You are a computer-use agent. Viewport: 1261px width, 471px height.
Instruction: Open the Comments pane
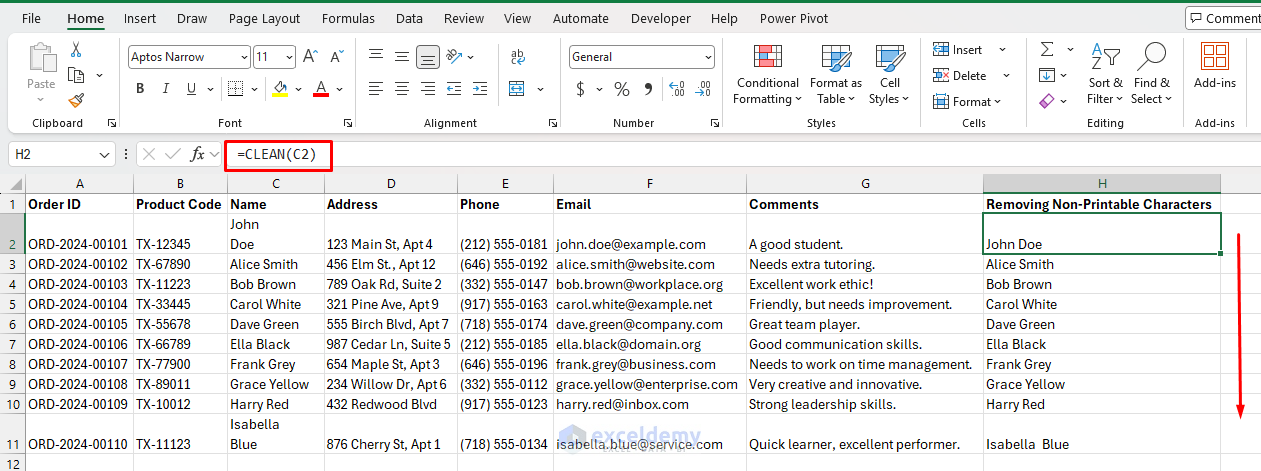click(1224, 18)
